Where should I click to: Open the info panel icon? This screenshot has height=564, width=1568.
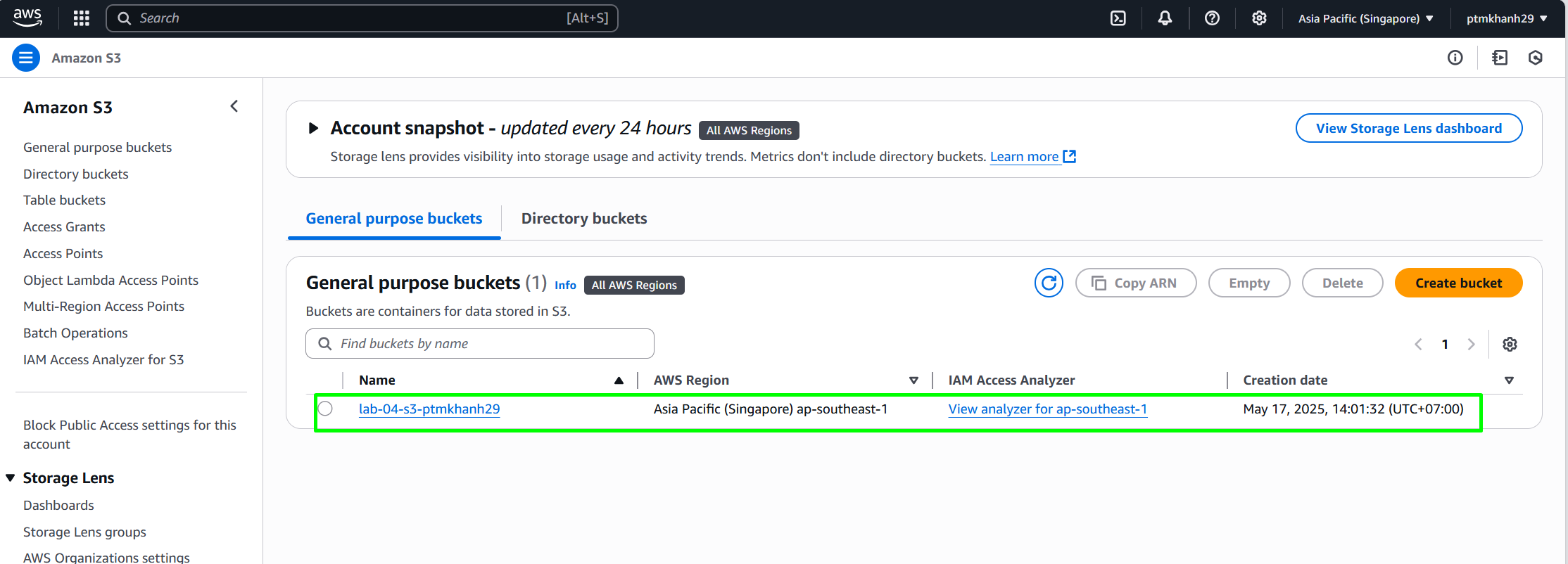coord(1455,58)
